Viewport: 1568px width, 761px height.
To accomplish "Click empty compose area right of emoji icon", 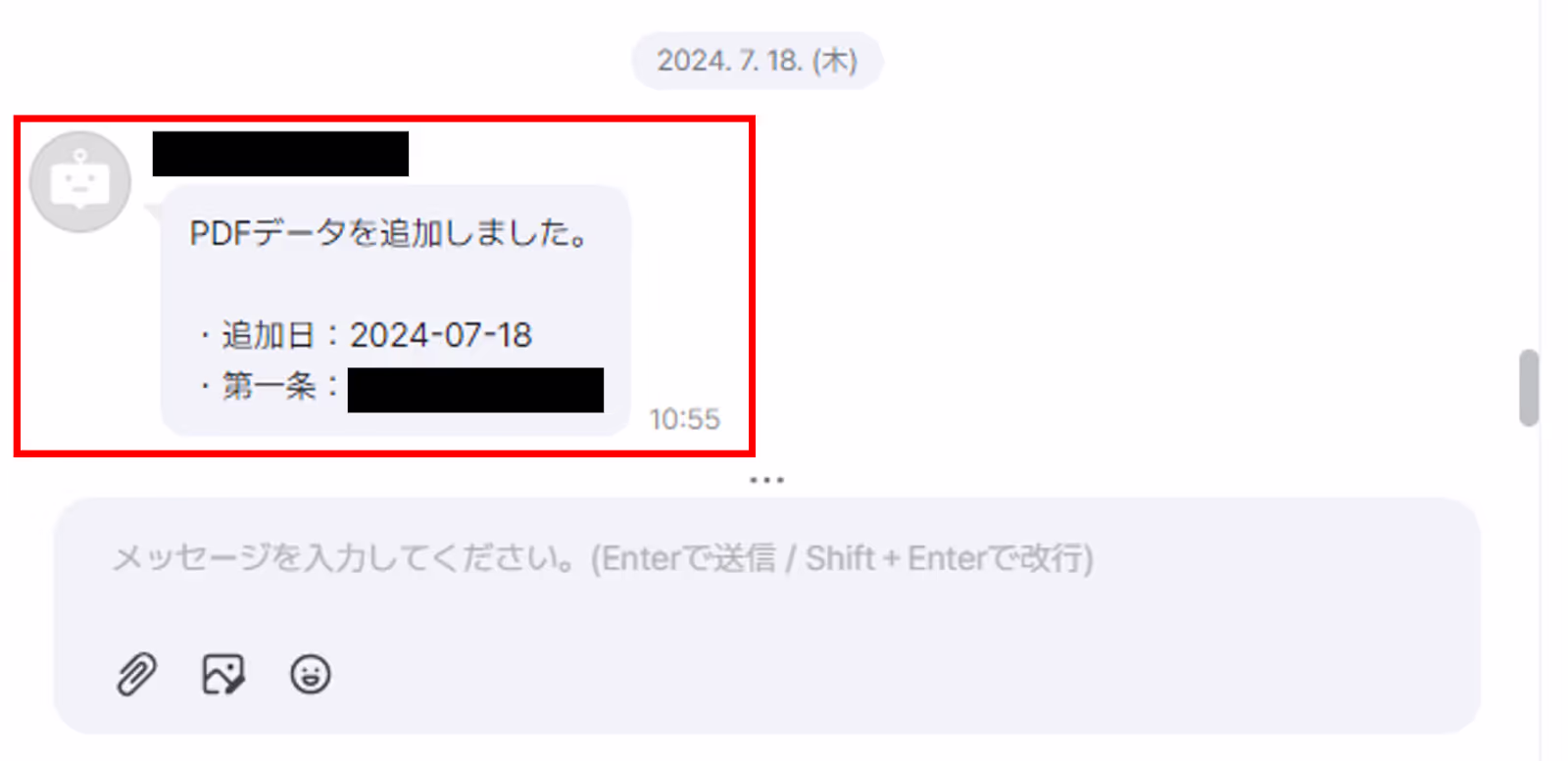I will pos(882,674).
